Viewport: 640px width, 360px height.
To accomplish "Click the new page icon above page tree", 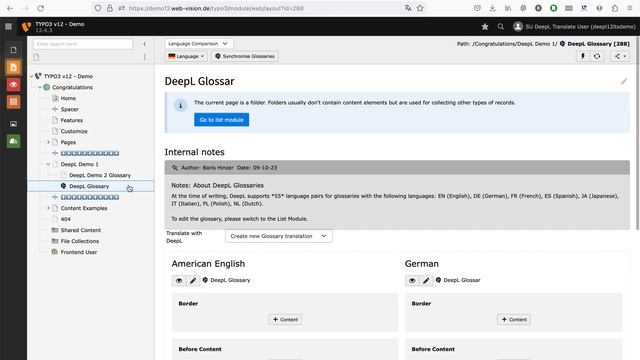I will tap(37, 57).
